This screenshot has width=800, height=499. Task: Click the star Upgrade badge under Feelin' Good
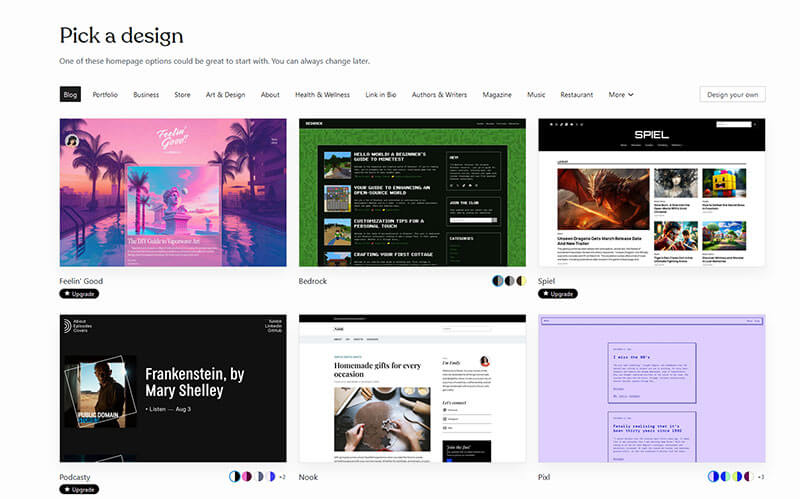[x=79, y=294]
